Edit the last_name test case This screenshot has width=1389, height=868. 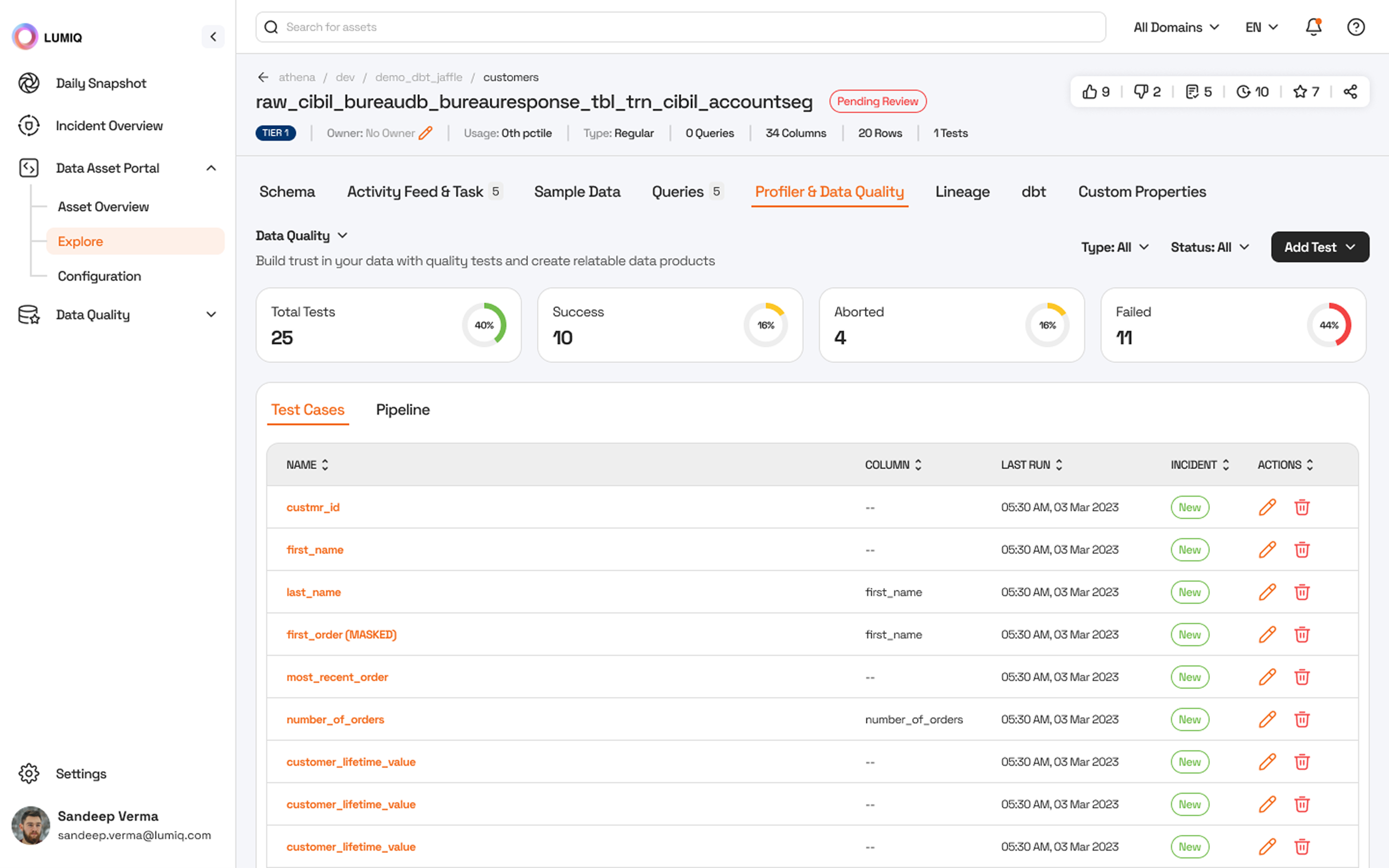(x=1267, y=593)
